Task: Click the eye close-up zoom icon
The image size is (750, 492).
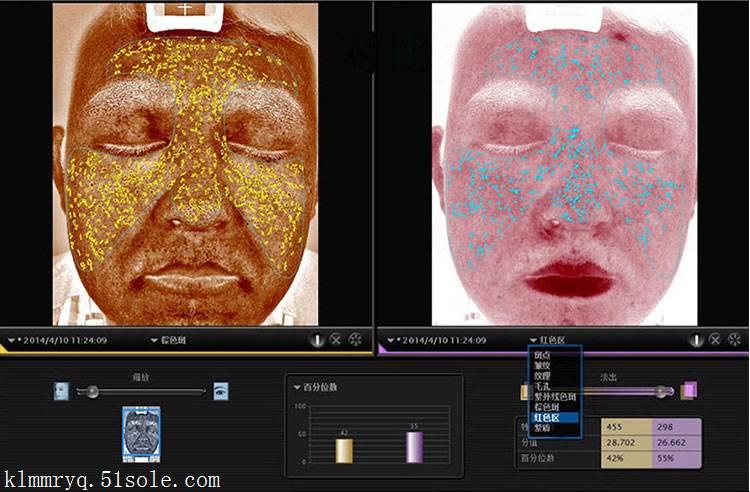Action: pyautogui.click(x=221, y=391)
